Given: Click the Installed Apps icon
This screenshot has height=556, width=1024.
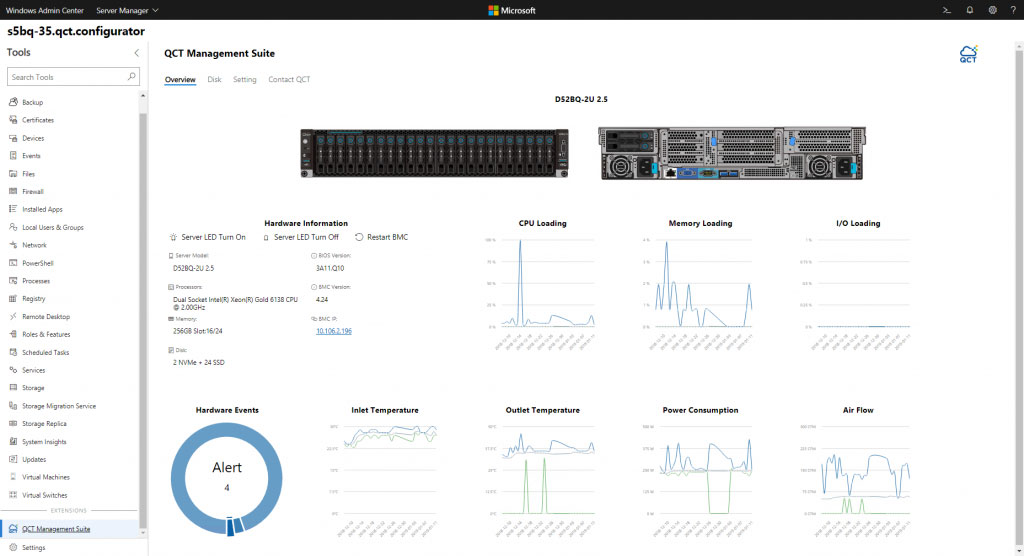Looking at the screenshot, I should [13, 209].
